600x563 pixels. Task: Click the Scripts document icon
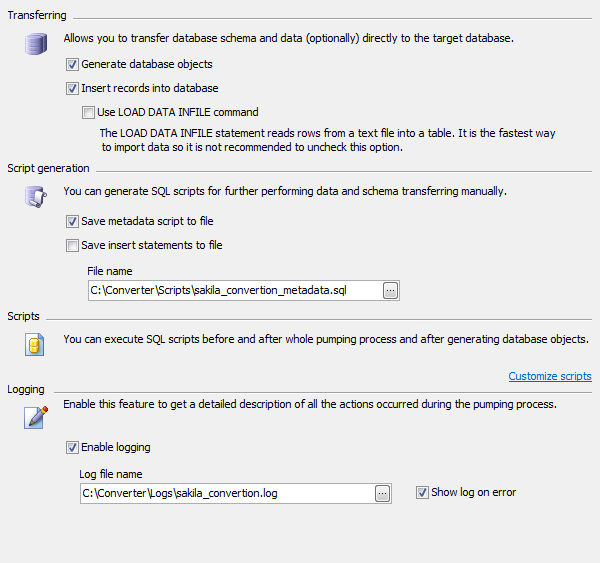pyautogui.click(x=36, y=346)
